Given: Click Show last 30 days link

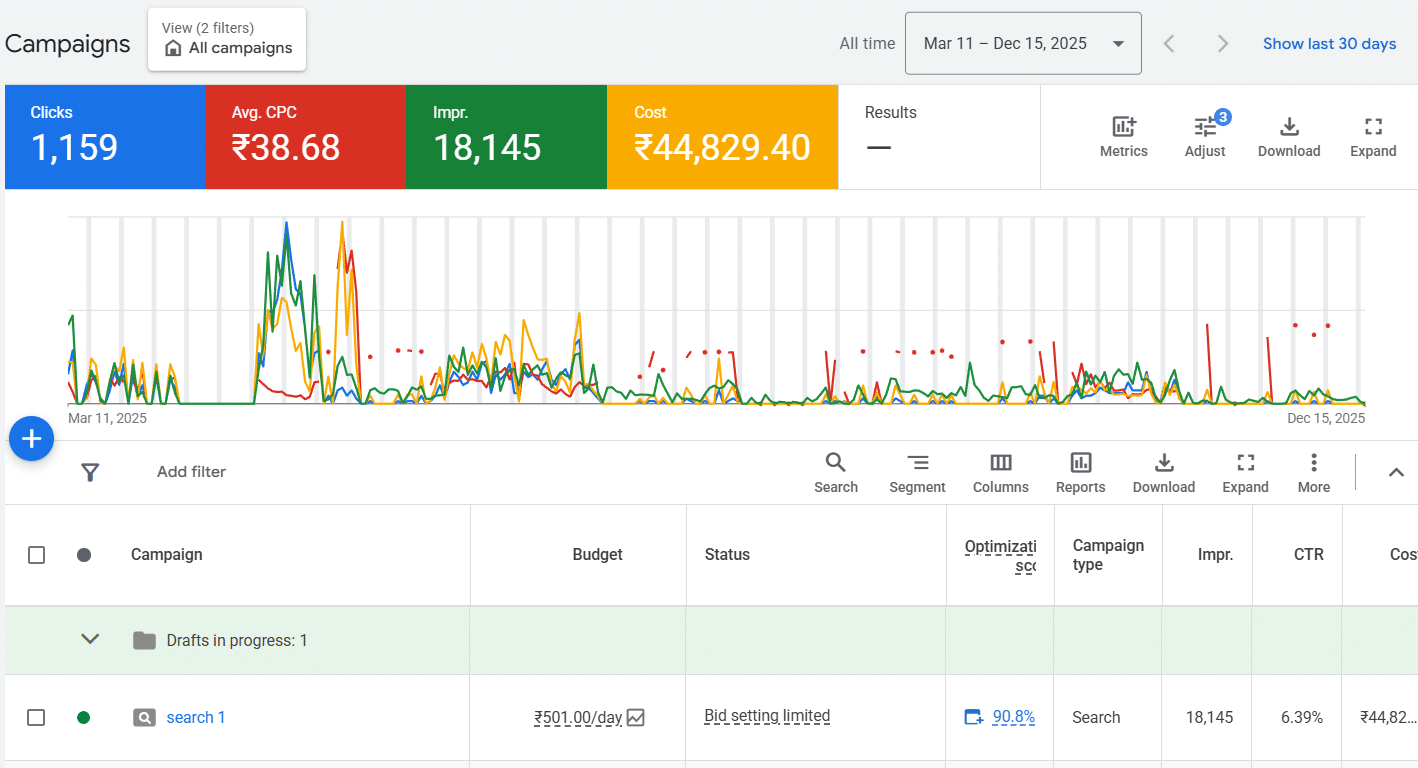Looking at the screenshot, I should [1329, 44].
